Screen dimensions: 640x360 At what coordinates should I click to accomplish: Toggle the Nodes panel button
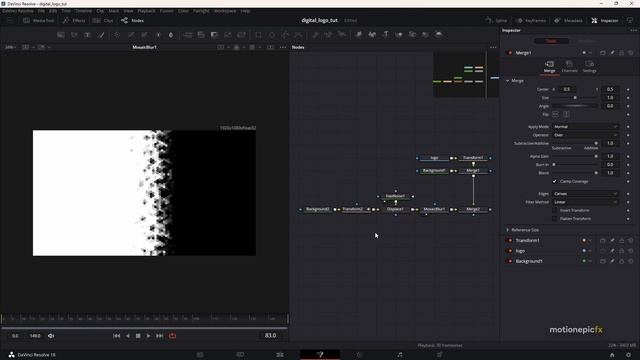pyautogui.click(x=133, y=20)
